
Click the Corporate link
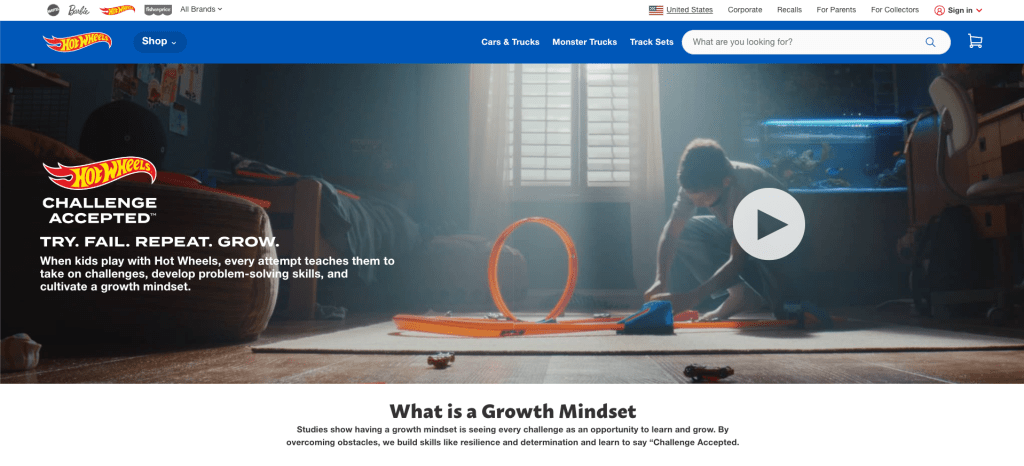pyautogui.click(x=745, y=10)
